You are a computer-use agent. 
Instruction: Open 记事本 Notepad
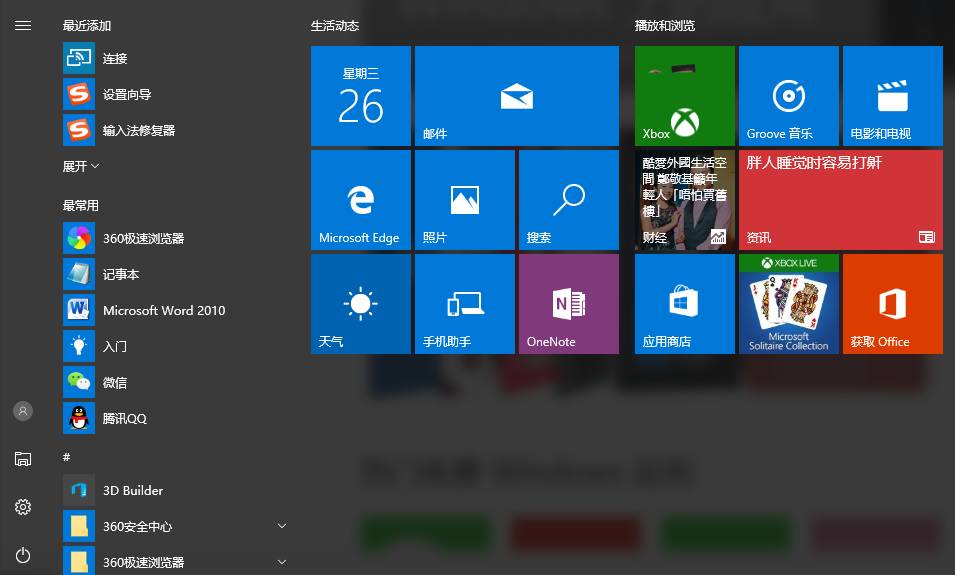point(175,274)
